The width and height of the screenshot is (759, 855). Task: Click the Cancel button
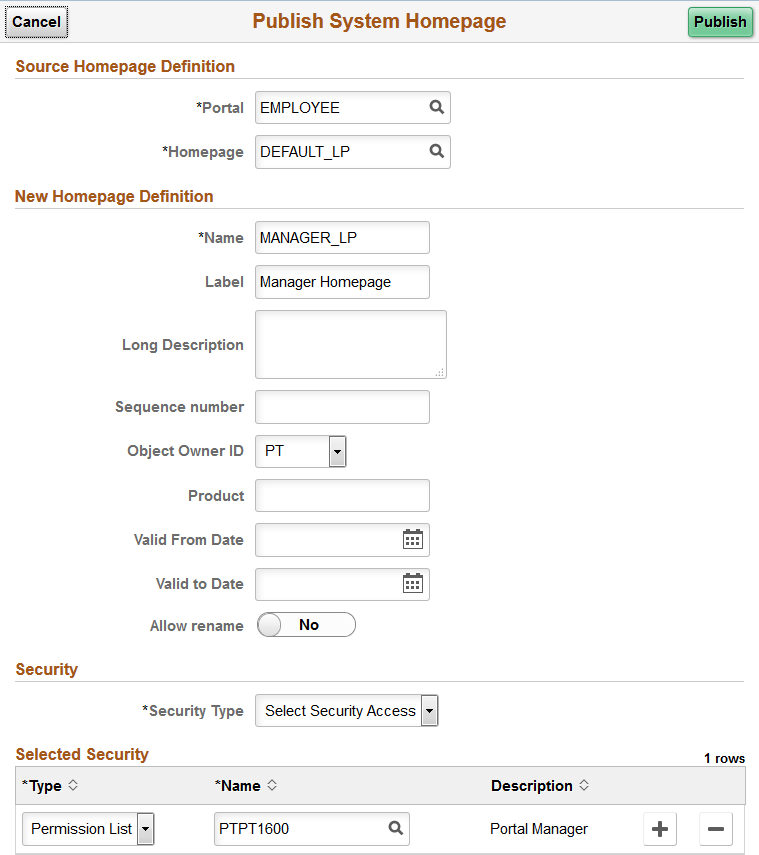[37, 22]
